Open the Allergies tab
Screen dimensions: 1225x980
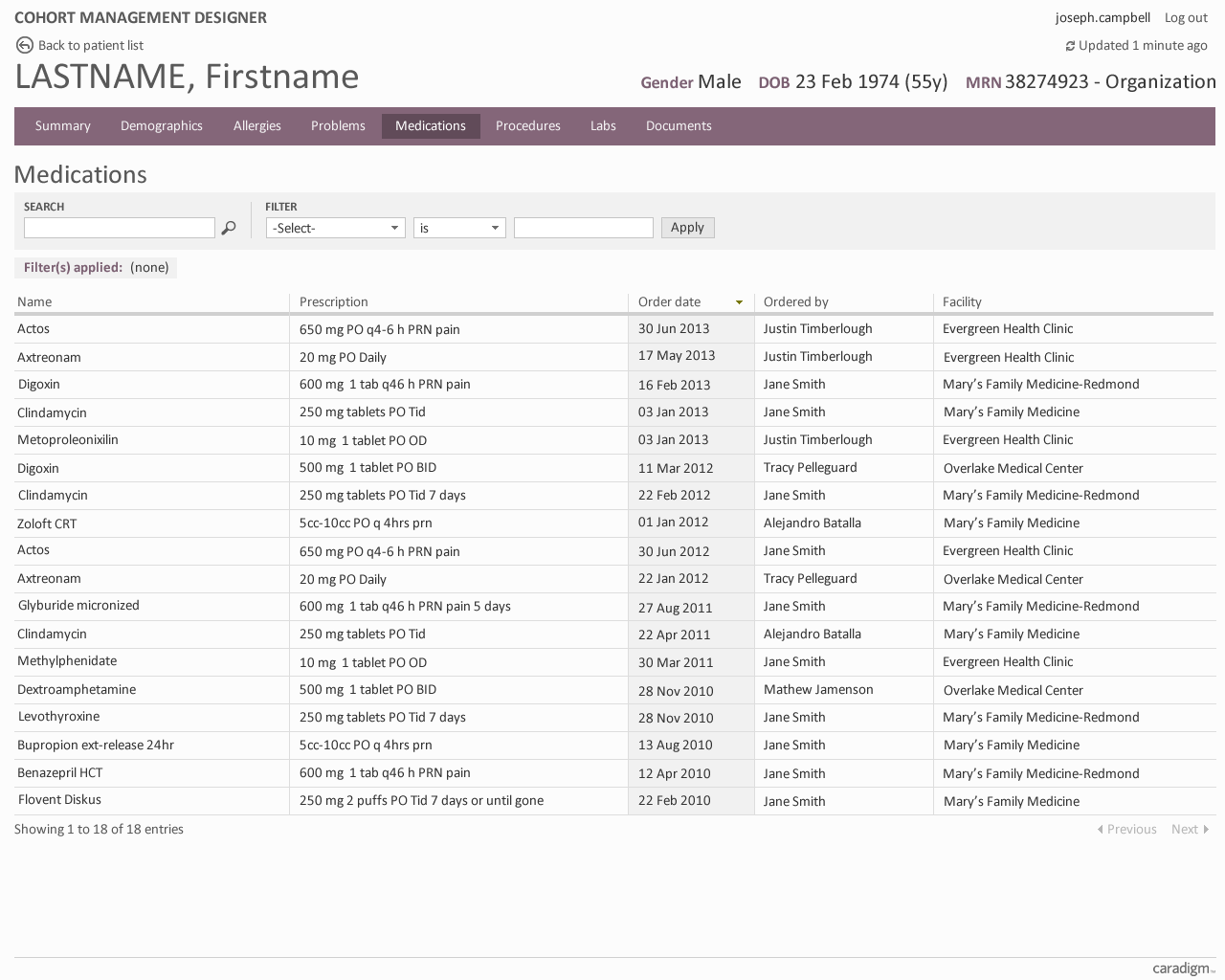coord(256,125)
